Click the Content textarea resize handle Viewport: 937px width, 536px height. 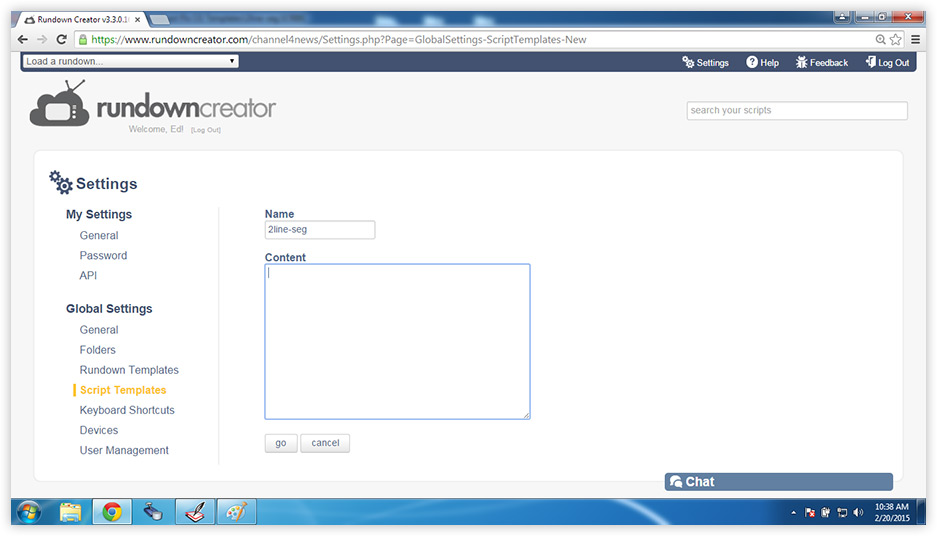(x=526, y=415)
